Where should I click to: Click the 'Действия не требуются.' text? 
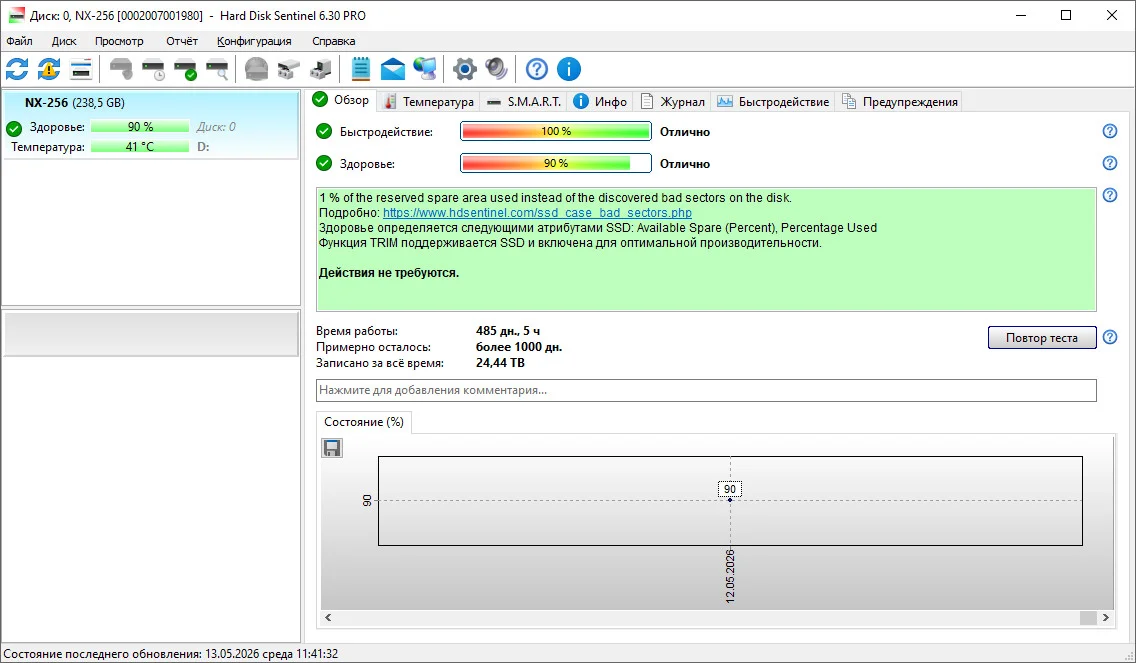coord(388,273)
